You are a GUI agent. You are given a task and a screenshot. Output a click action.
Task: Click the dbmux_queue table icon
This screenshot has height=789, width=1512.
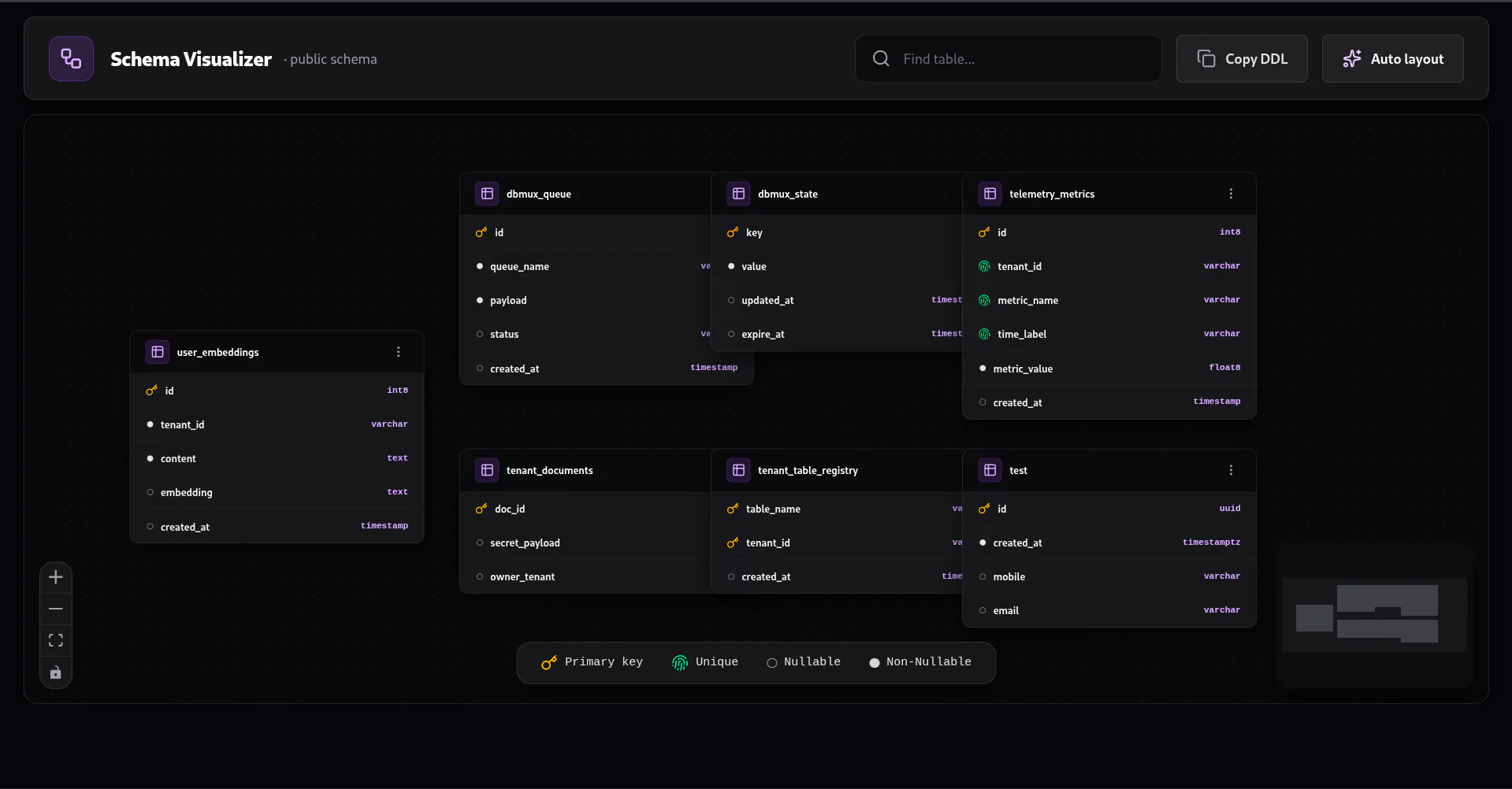click(487, 194)
